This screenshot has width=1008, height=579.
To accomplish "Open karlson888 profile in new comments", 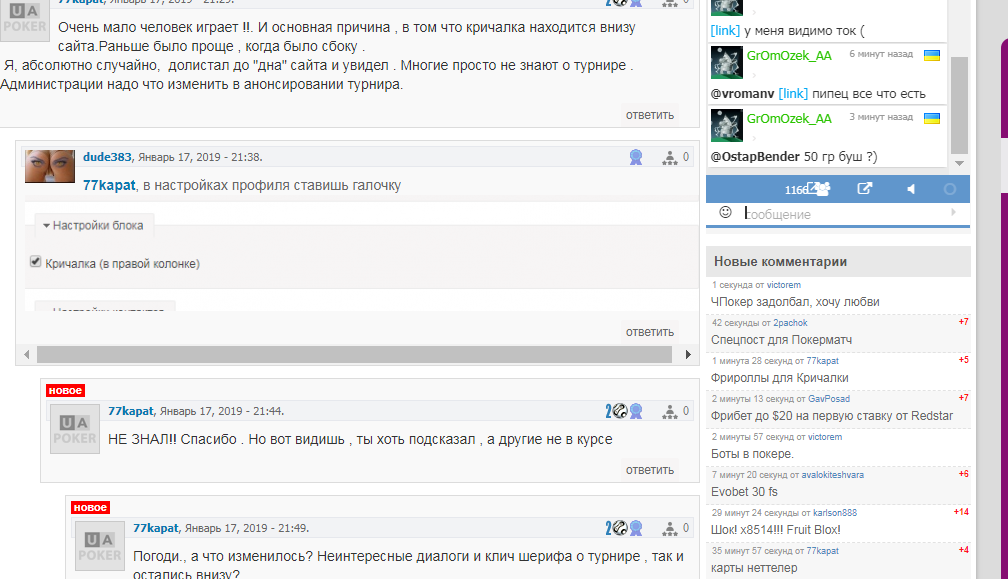I will coord(835,513).
